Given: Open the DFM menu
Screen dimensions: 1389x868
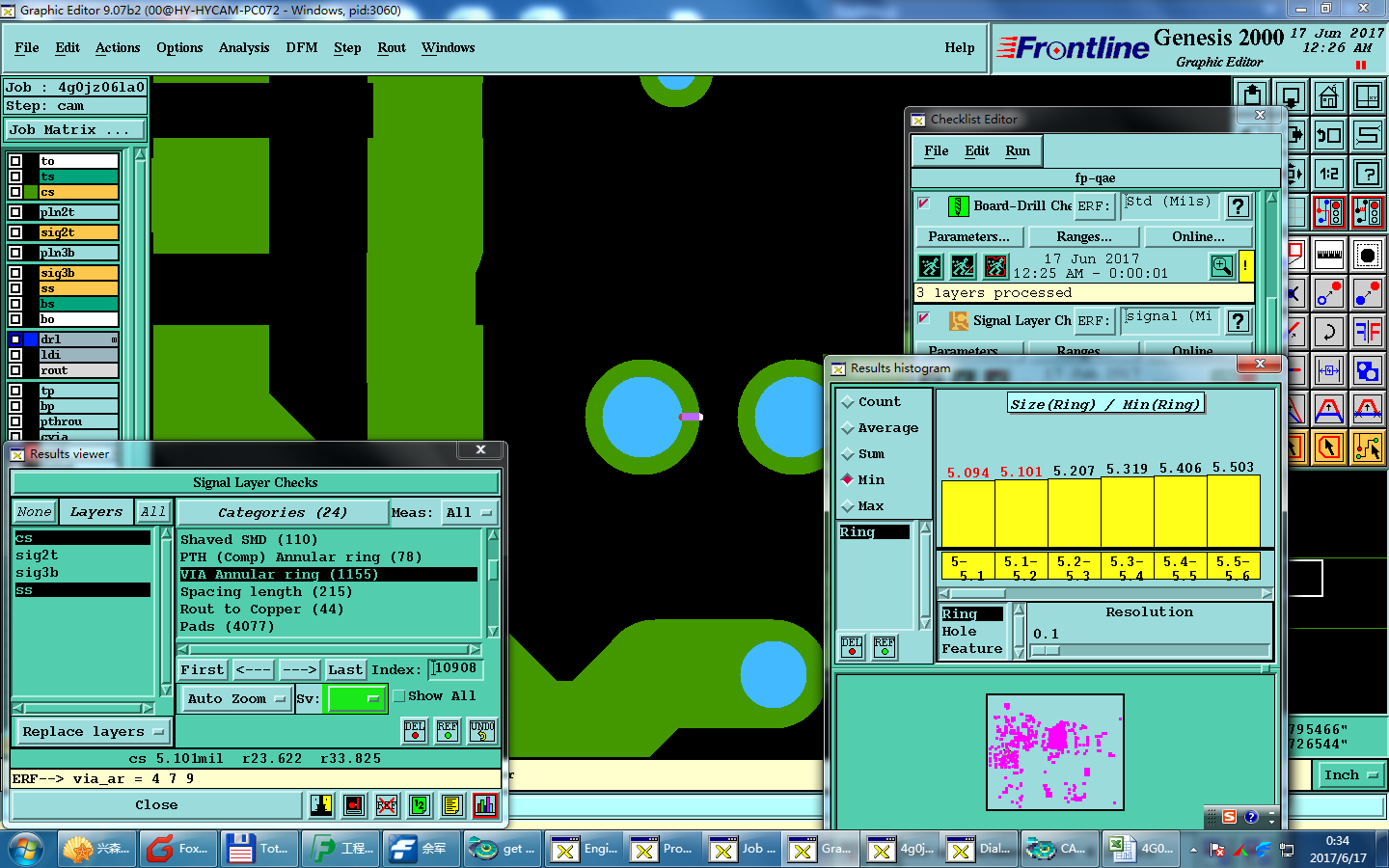Looking at the screenshot, I should click(302, 47).
